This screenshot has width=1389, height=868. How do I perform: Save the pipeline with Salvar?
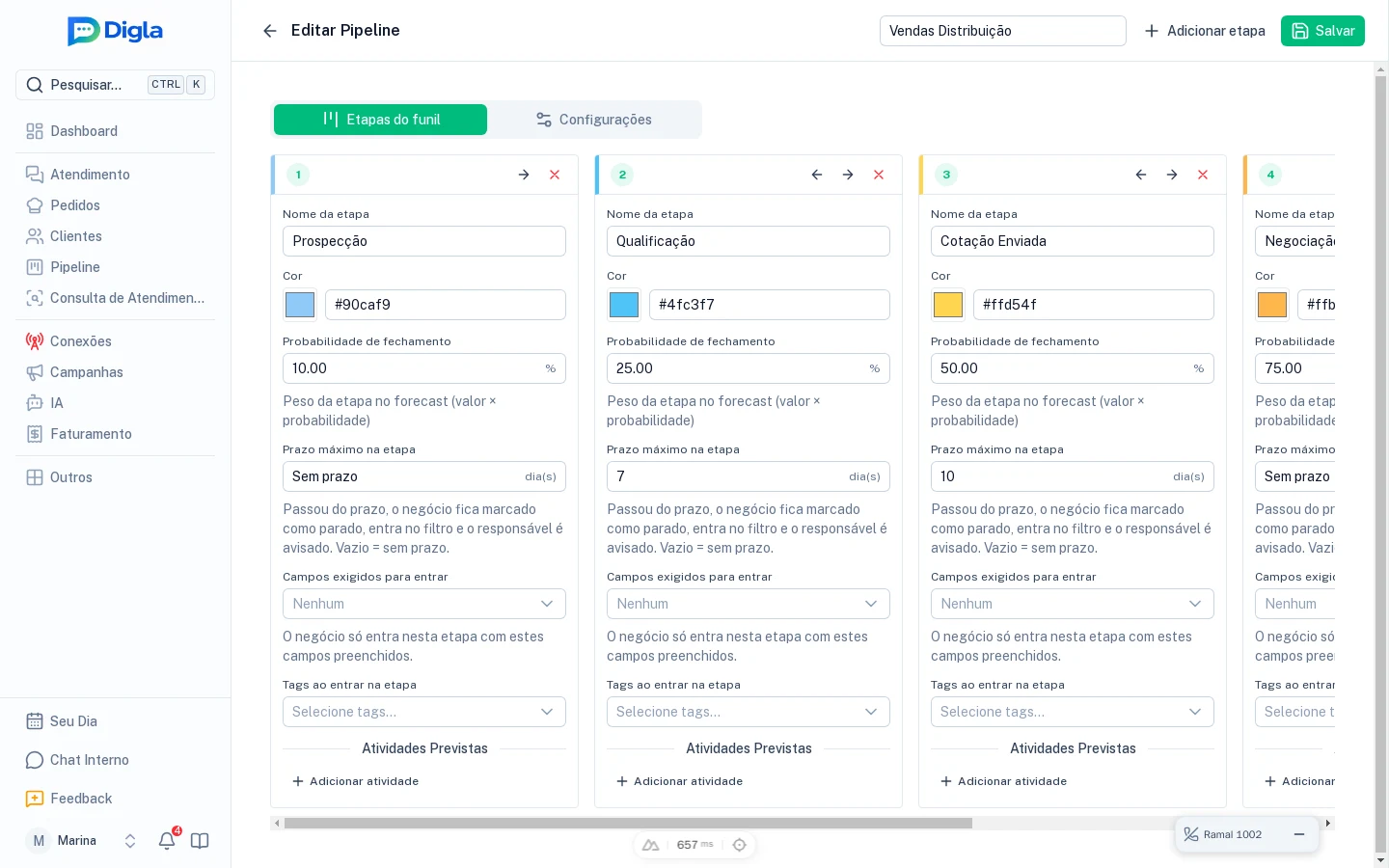coord(1322,31)
